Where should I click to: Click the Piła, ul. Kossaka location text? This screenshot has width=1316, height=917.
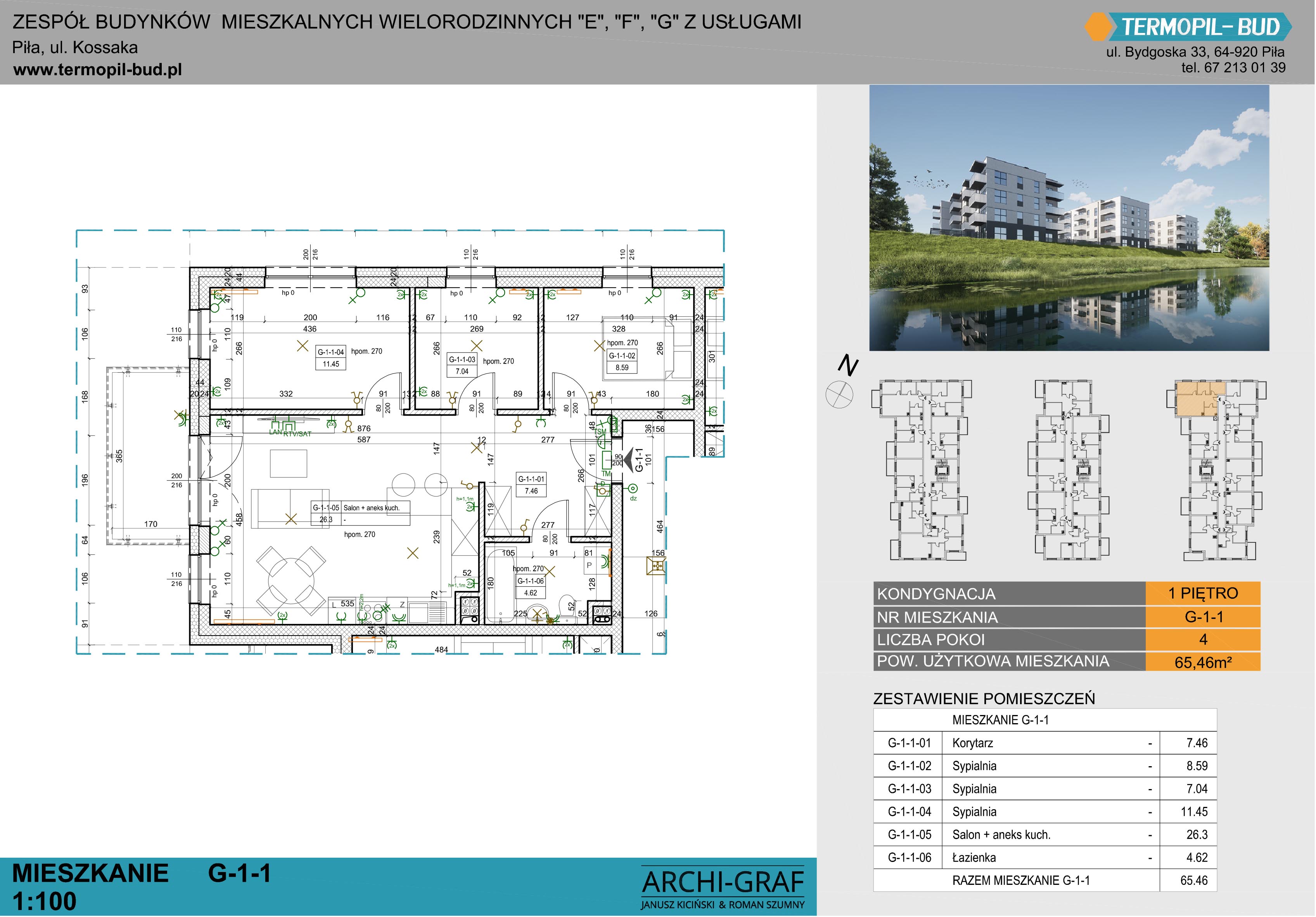point(75,47)
